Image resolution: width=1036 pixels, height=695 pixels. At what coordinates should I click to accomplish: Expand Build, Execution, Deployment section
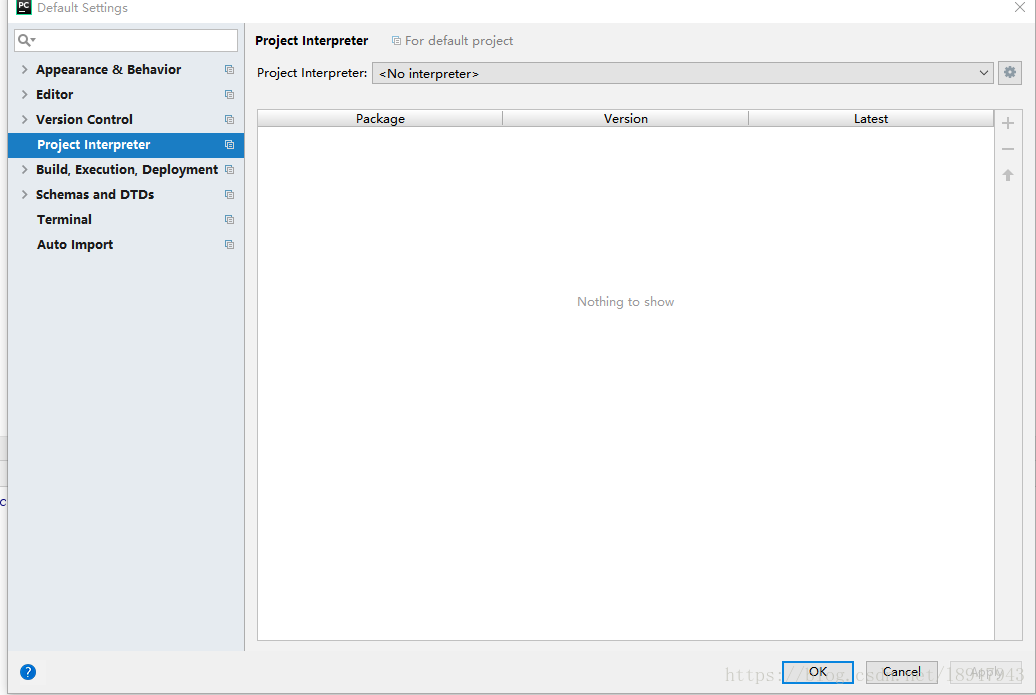click(x=24, y=170)
